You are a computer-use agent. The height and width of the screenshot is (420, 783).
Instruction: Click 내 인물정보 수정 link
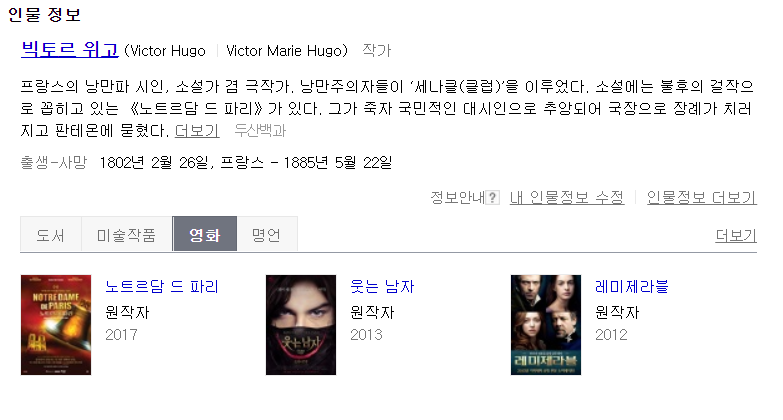point(567,198)
